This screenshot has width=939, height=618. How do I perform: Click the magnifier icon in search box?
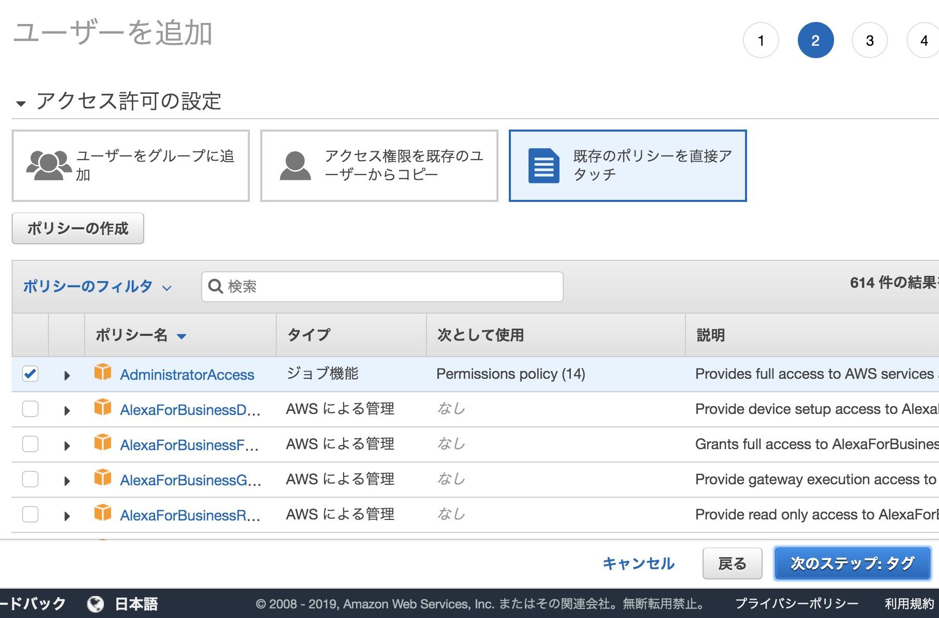coord(215,286)
